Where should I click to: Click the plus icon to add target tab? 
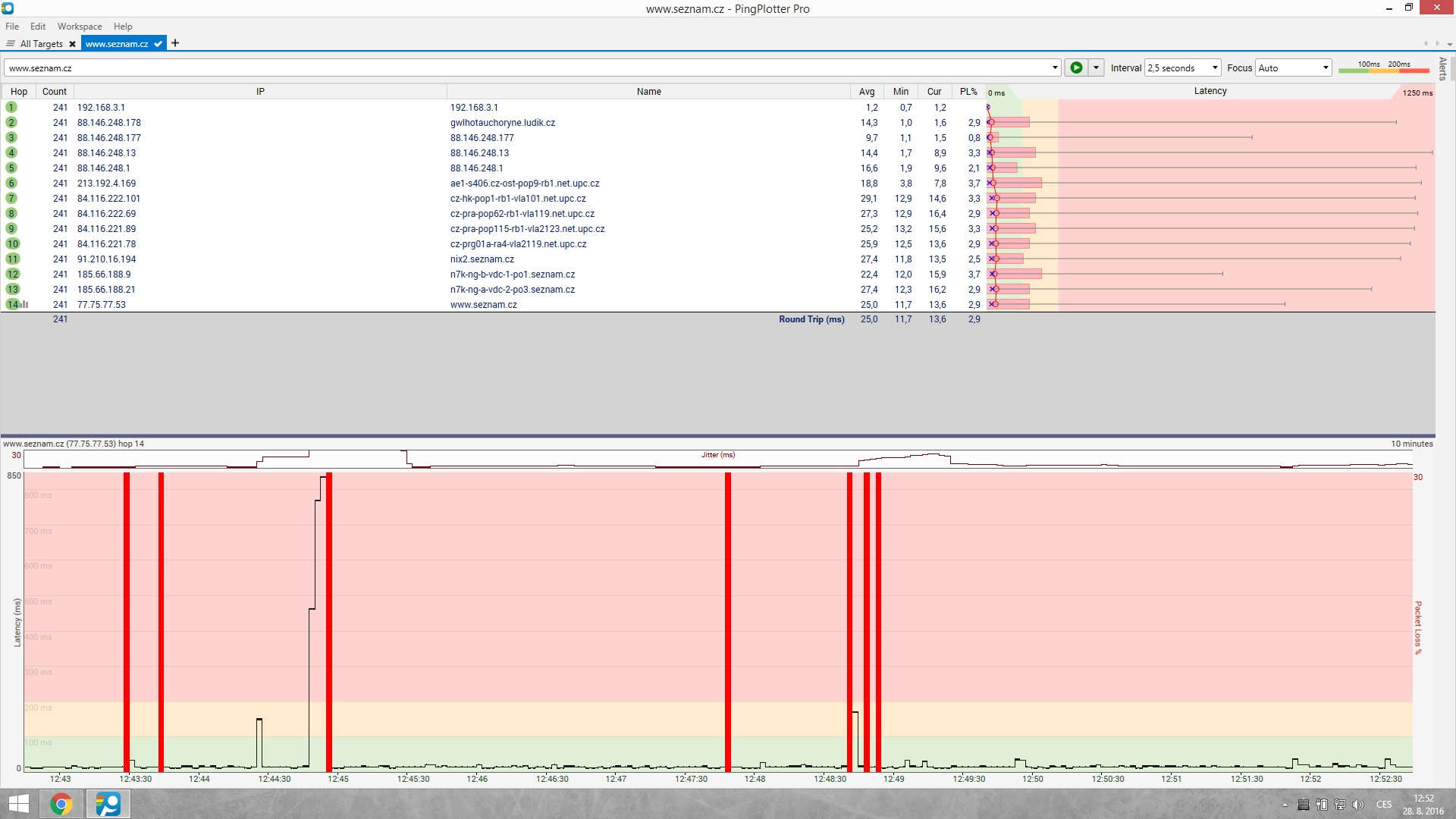175,43
